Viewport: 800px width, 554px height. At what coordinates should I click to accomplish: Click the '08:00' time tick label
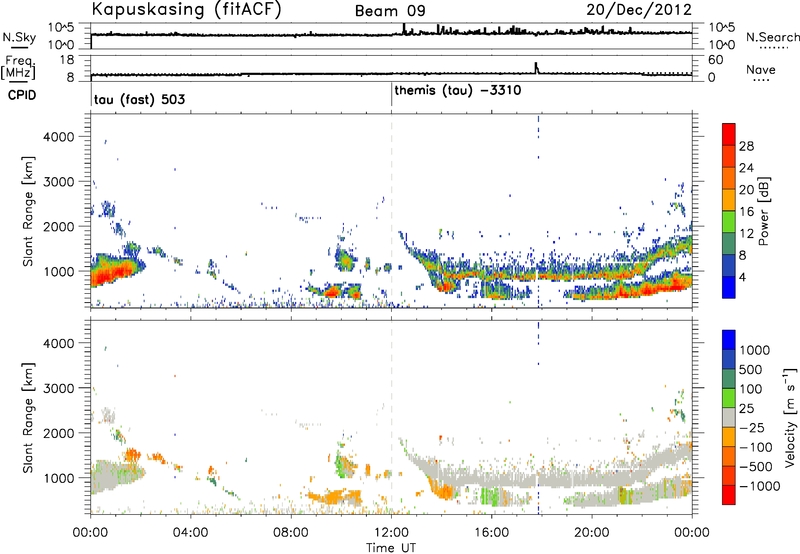[291, 533]
